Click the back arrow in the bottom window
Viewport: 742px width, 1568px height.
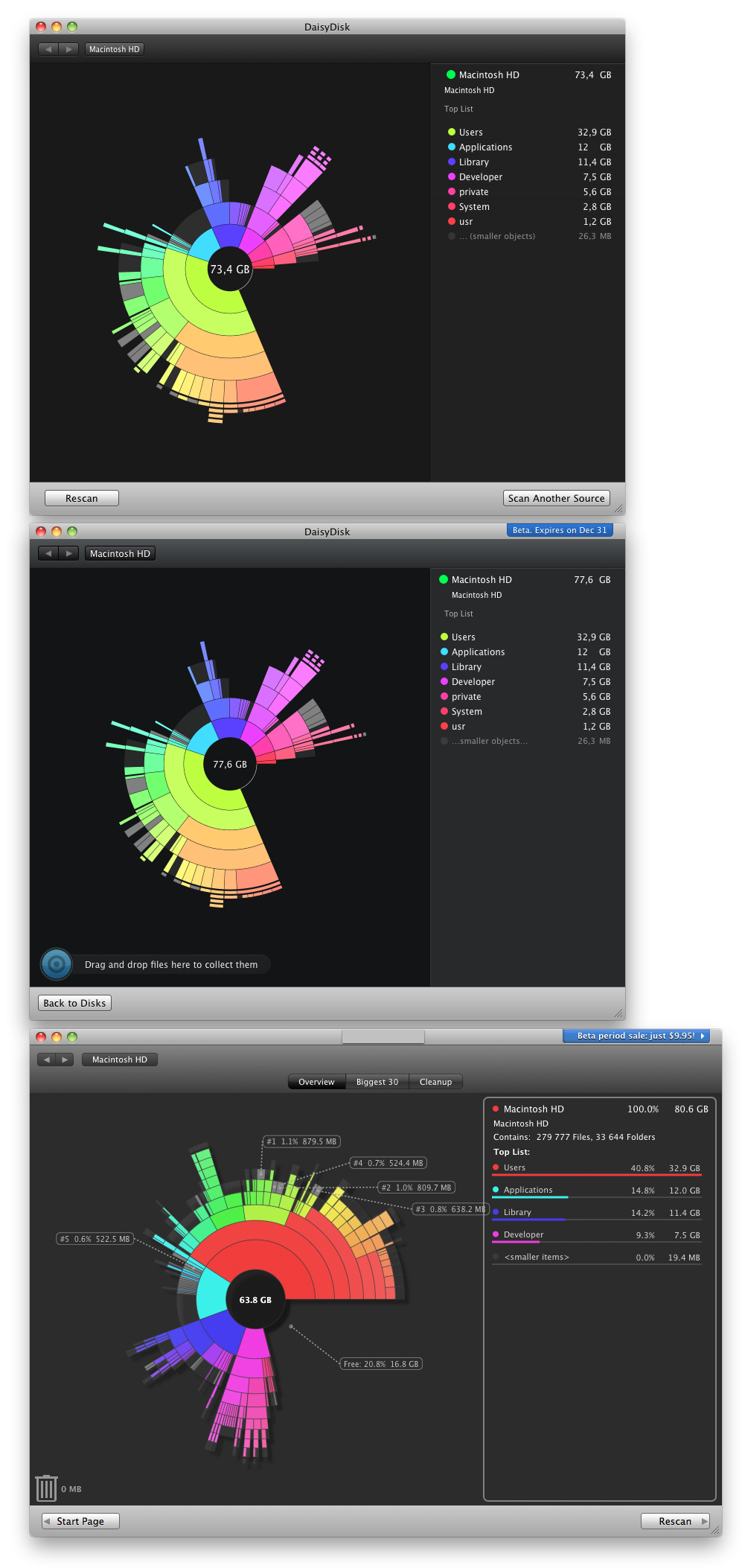pyautogui.click(x=47, y=1059)
